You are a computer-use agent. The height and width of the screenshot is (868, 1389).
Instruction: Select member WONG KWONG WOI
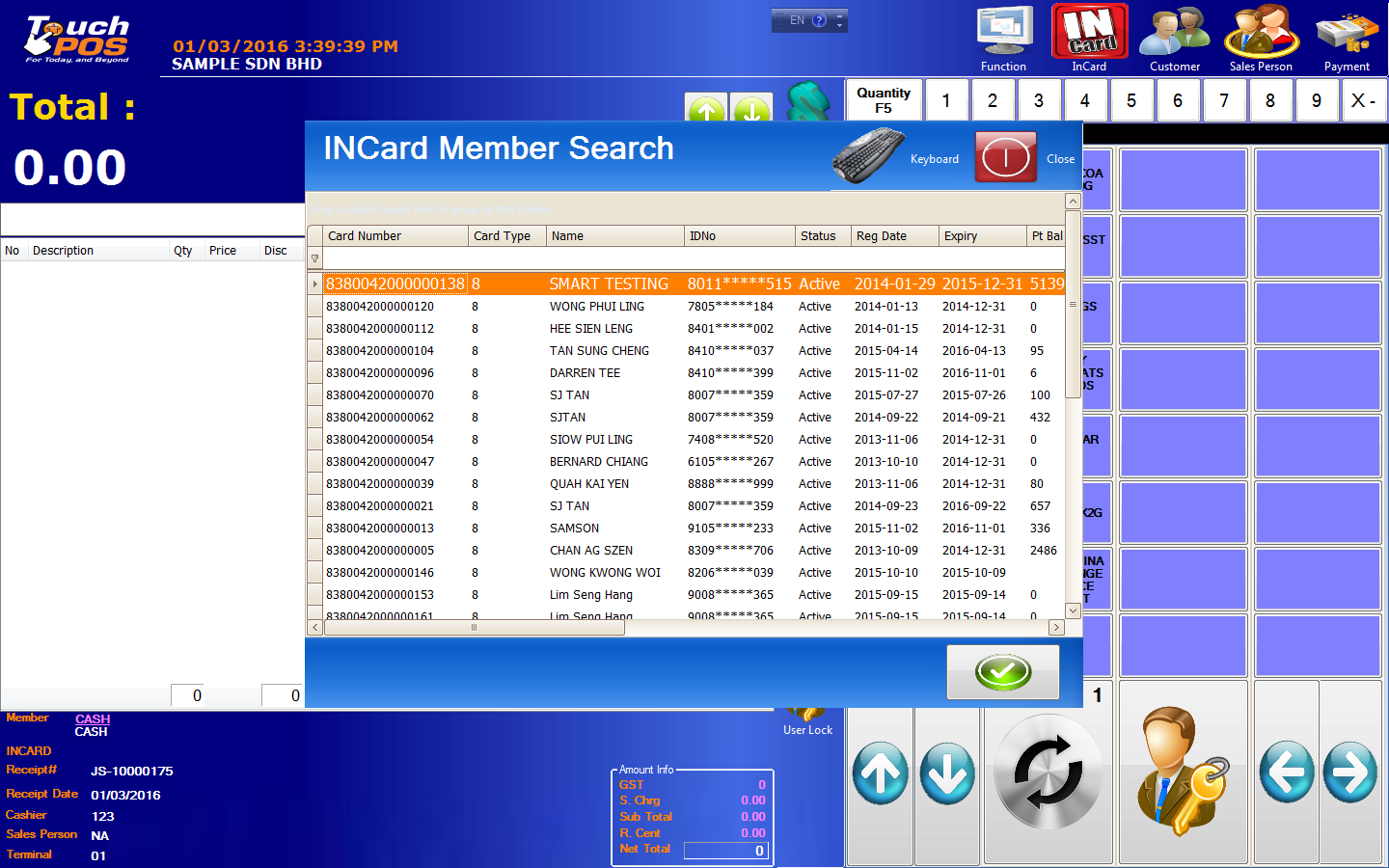point(605,573)
